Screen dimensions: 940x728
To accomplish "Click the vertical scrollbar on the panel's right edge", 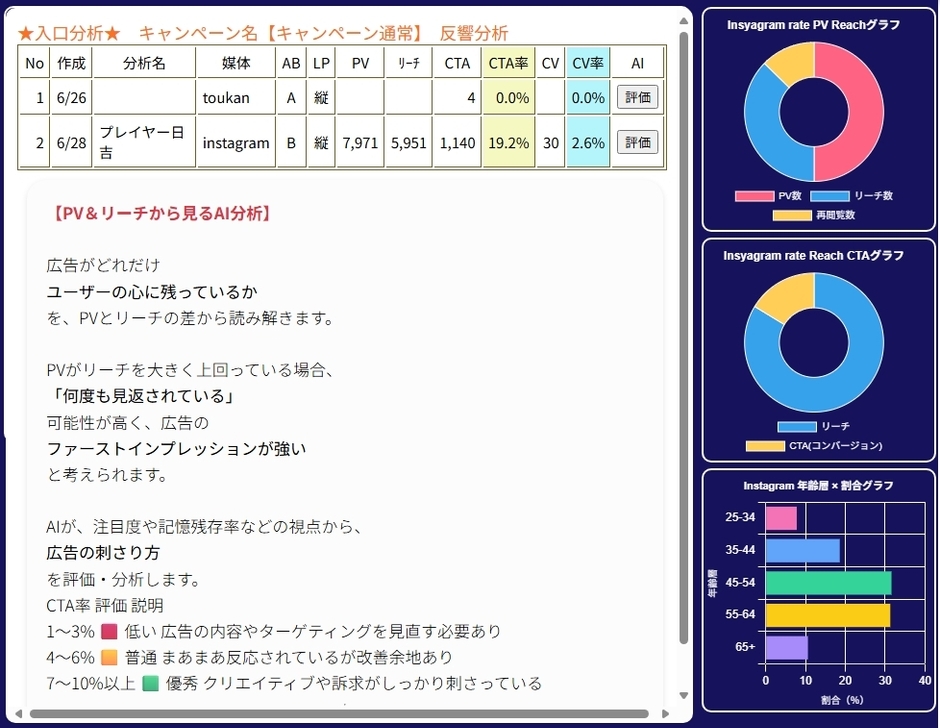I will [685, 350].
